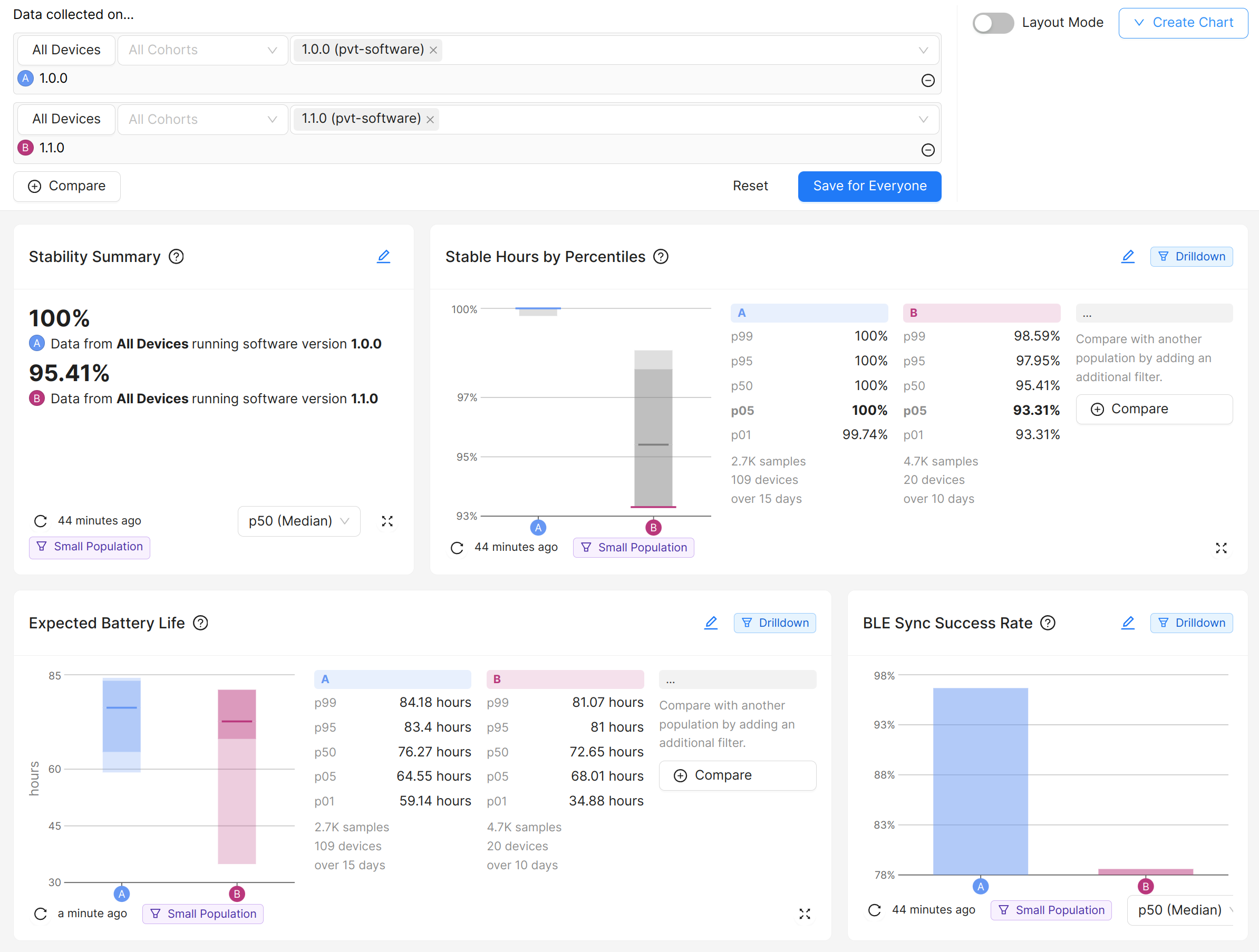Screen dimensions: 1259x952
Task: Remove the 1.1.0 (pvt-software) tag
Action: pos(430,120)
